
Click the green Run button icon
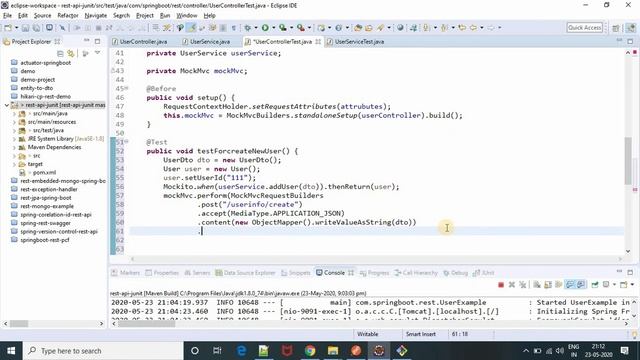(265, 28)
